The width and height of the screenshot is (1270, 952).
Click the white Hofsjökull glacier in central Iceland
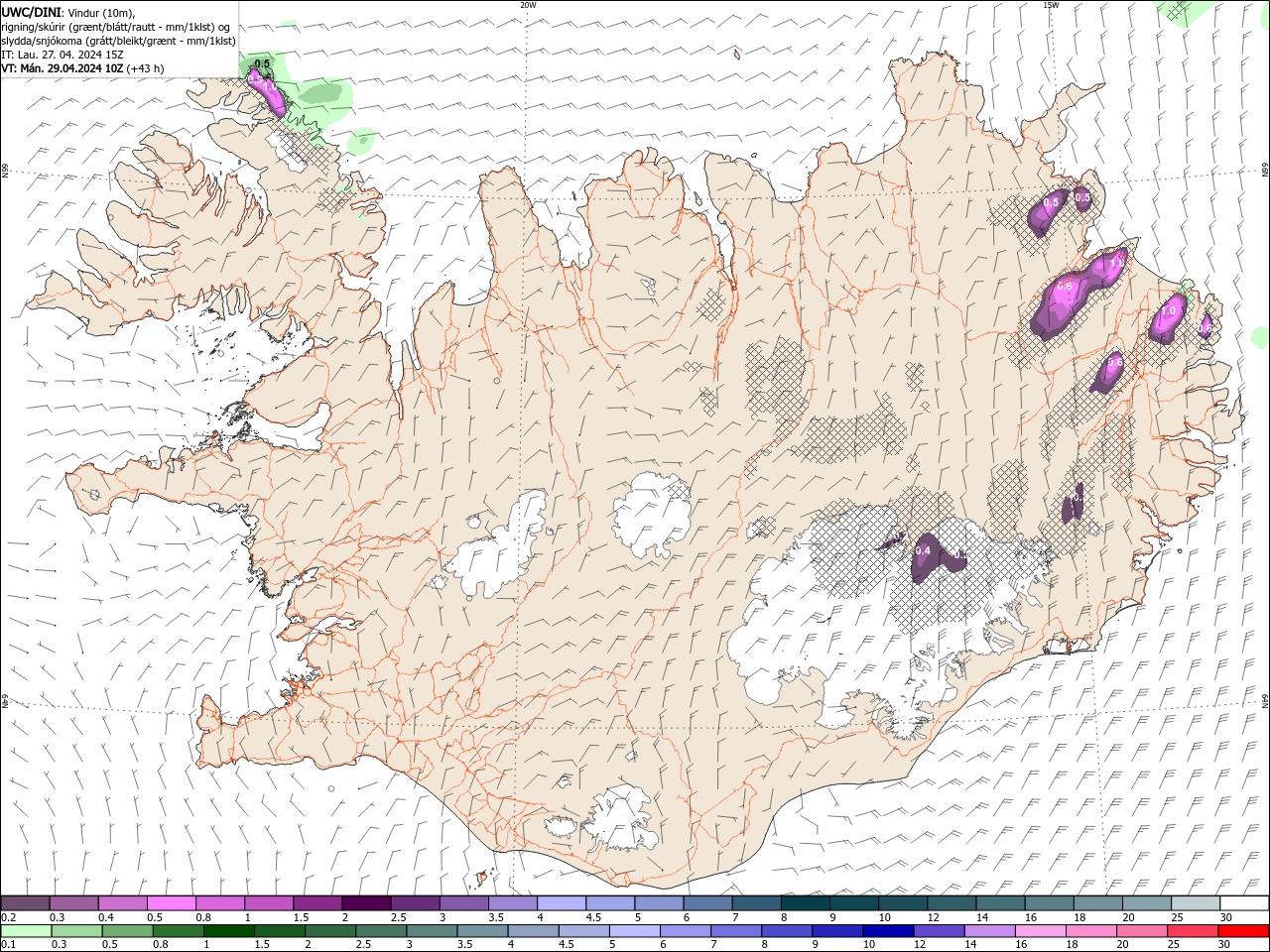[x=652, y=516]
